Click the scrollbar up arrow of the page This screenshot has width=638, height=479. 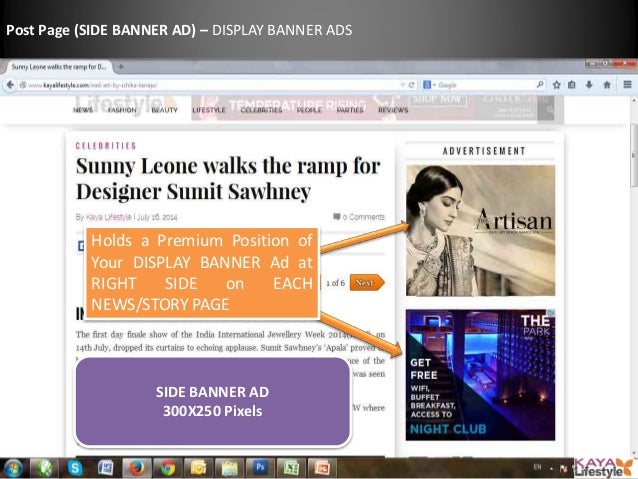click(634, 100)
